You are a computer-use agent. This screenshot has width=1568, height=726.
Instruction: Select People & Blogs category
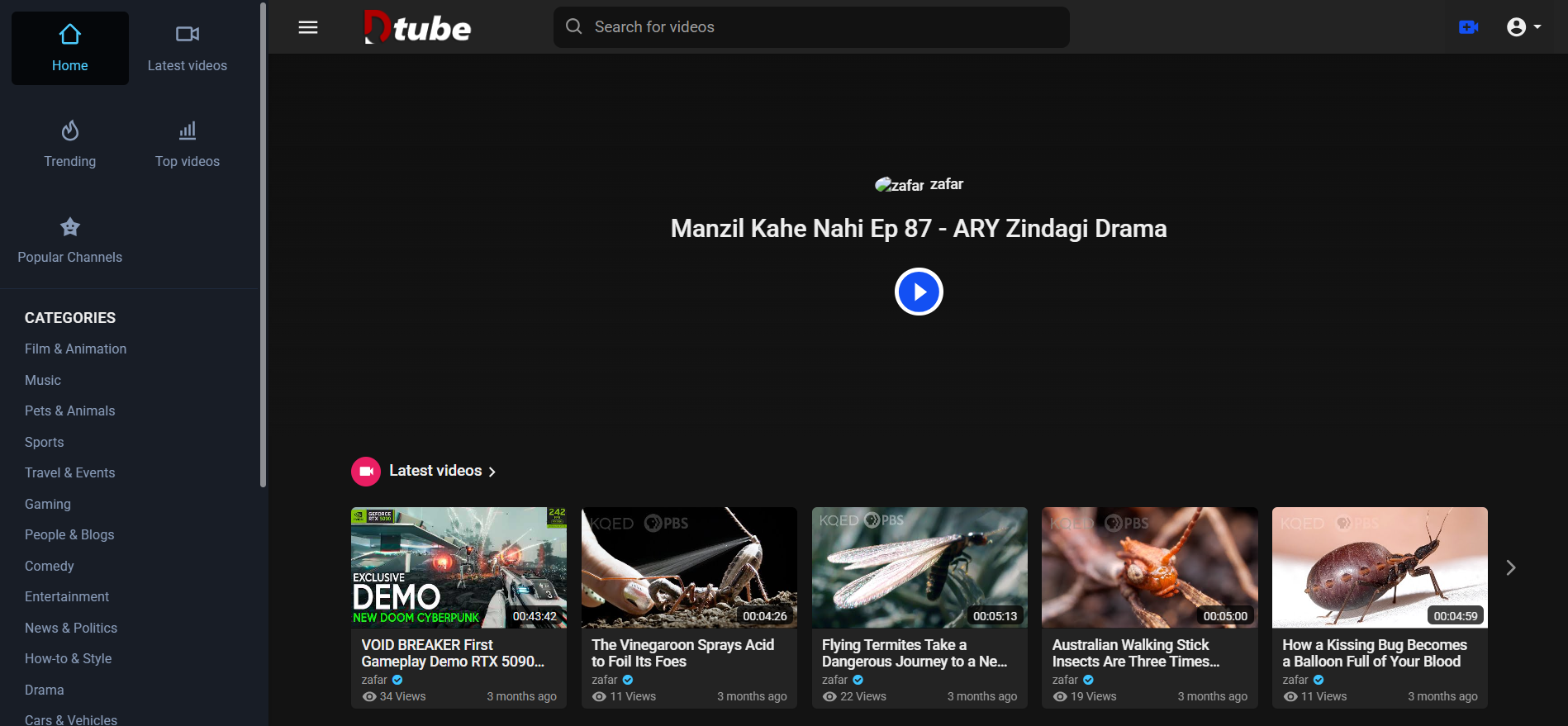tap(69, 535)
